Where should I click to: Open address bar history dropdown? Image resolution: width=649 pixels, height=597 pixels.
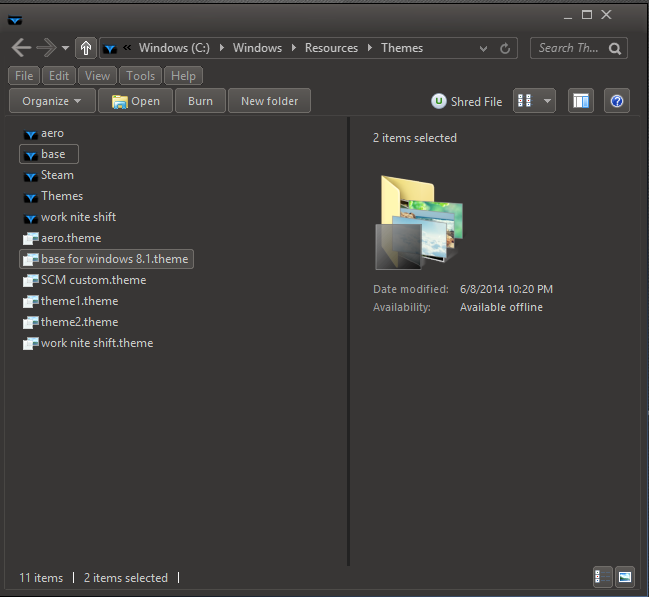[483, 49]
